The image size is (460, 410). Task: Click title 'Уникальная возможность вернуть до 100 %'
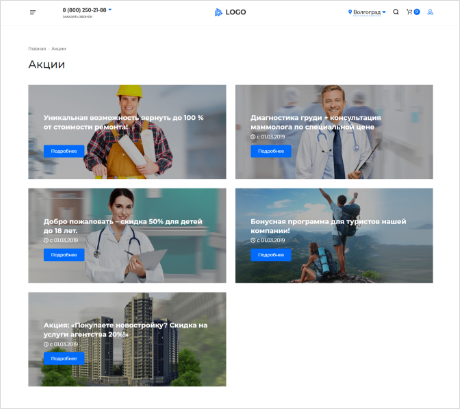(x=123, y=118)
